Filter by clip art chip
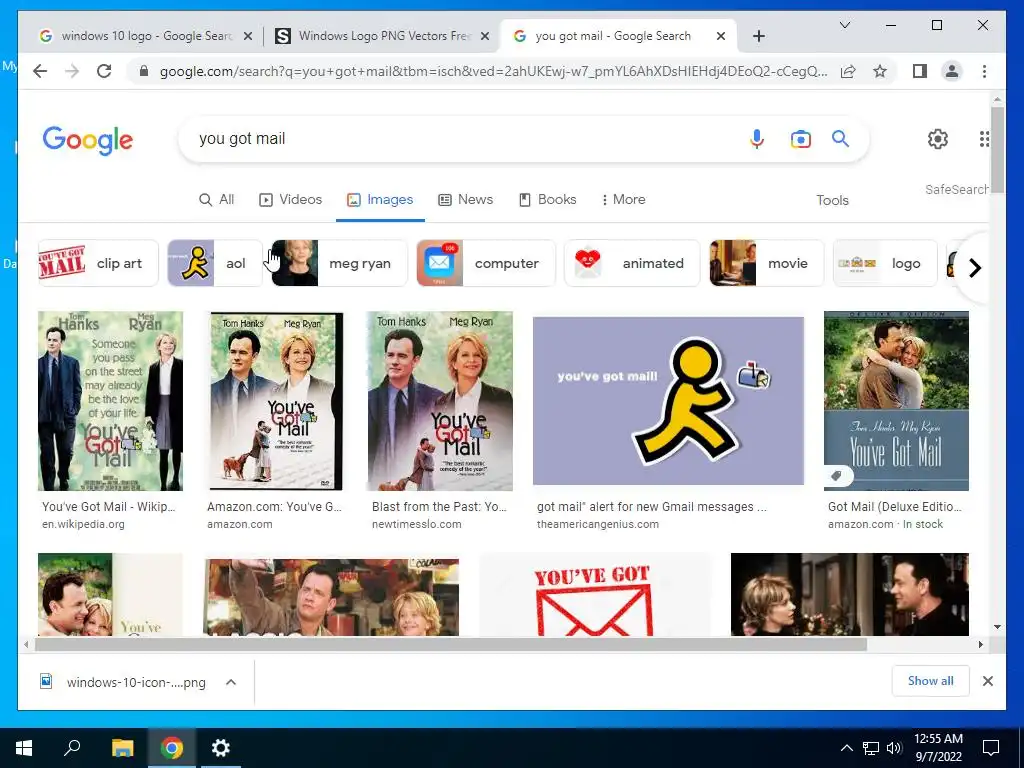This screenshot has width=1024, height=768. (97, 263)
